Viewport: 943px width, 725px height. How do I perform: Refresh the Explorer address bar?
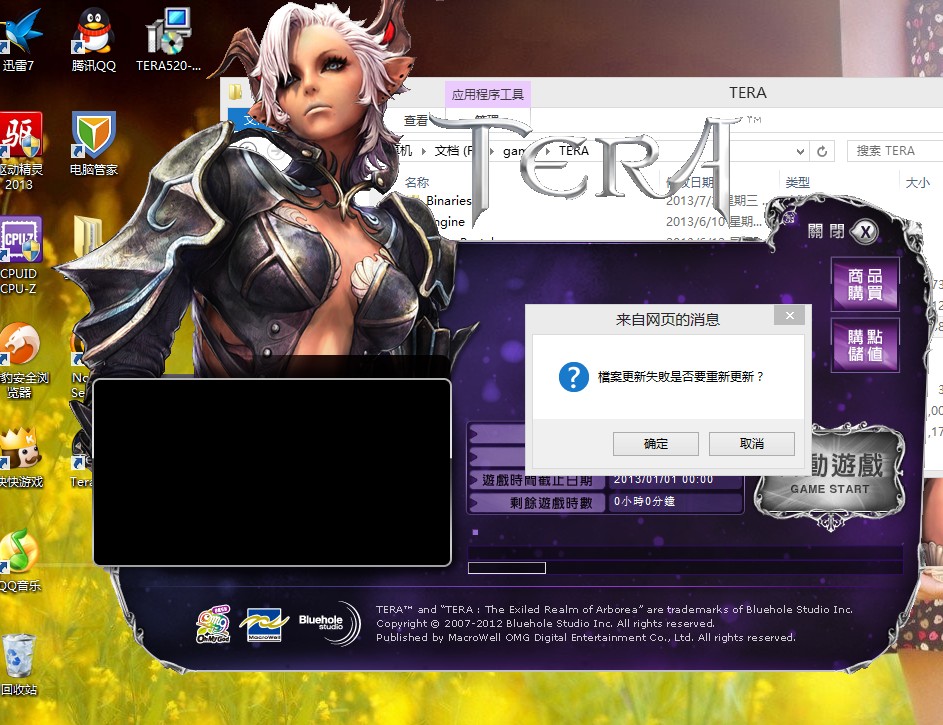pos(822,151)
